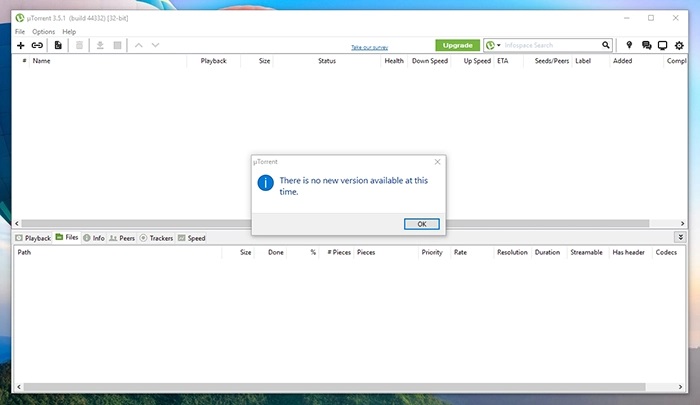Click the µTorrent logo in the title bar

pyautogui.click(x=20, y=18)
